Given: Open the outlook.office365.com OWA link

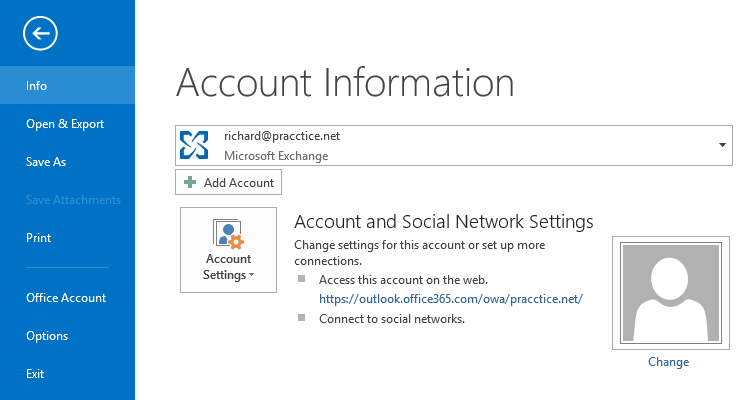Looking at the screenshot, I should pos(451,299).
